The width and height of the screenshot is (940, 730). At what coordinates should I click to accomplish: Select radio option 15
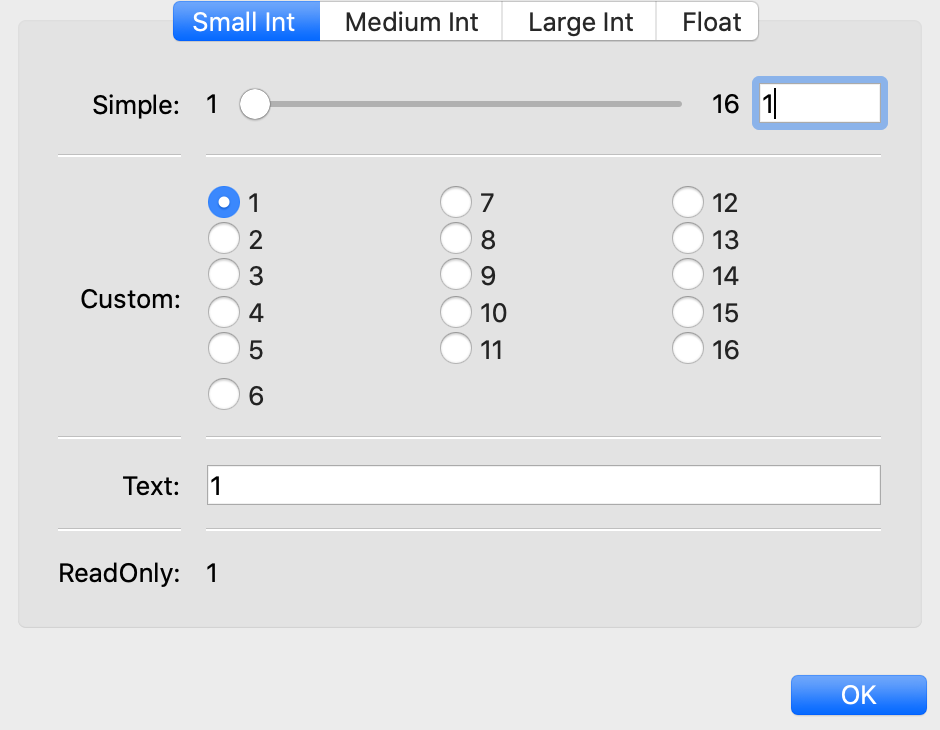point(688,313)
